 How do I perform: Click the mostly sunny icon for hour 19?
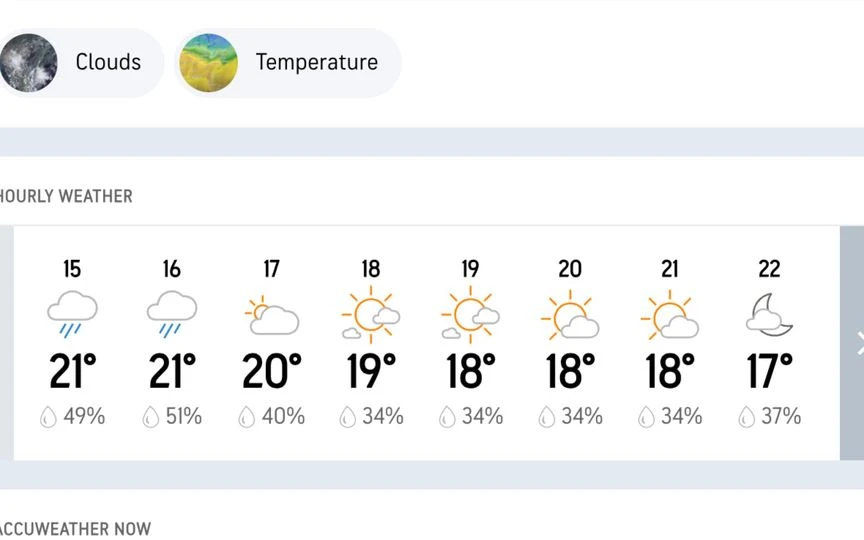click(x=470, y=315)
